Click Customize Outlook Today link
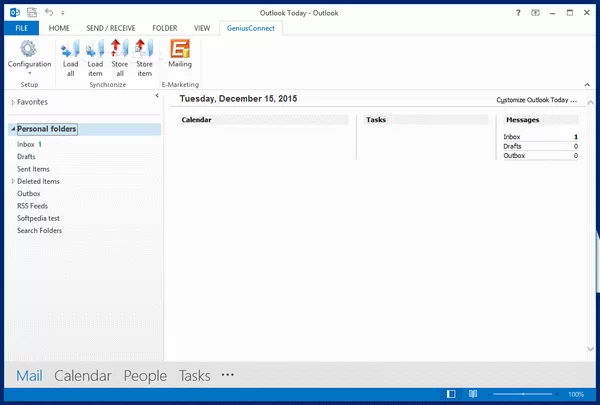This screenshot has width=600, height=405. click(x=537, y=101)
